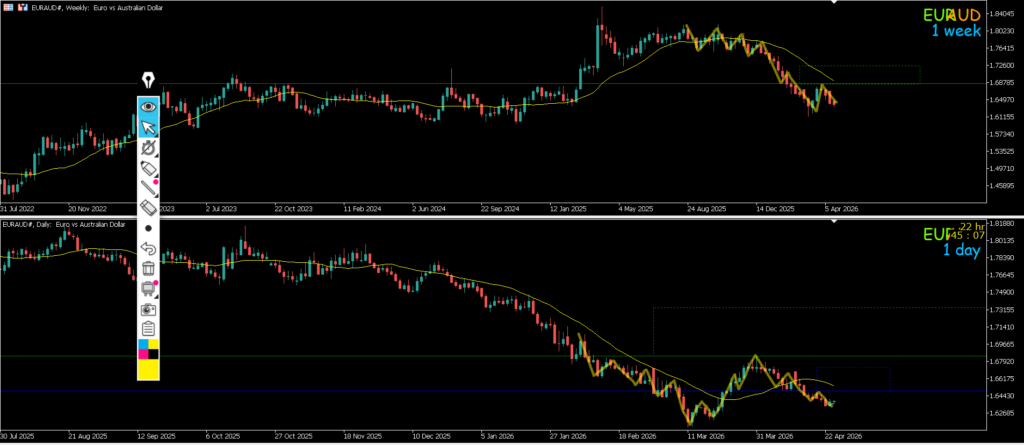Viewport: 1024px width, 445px height.
Task: Choose the eraser tool
Action: [148, 207]
